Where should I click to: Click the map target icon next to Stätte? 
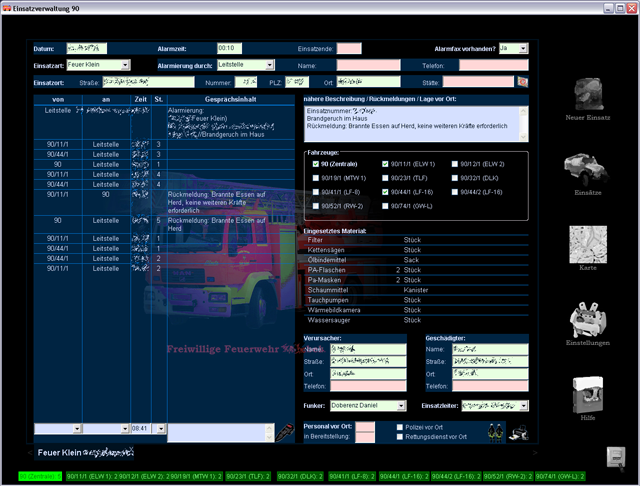(x=522, y=82)
